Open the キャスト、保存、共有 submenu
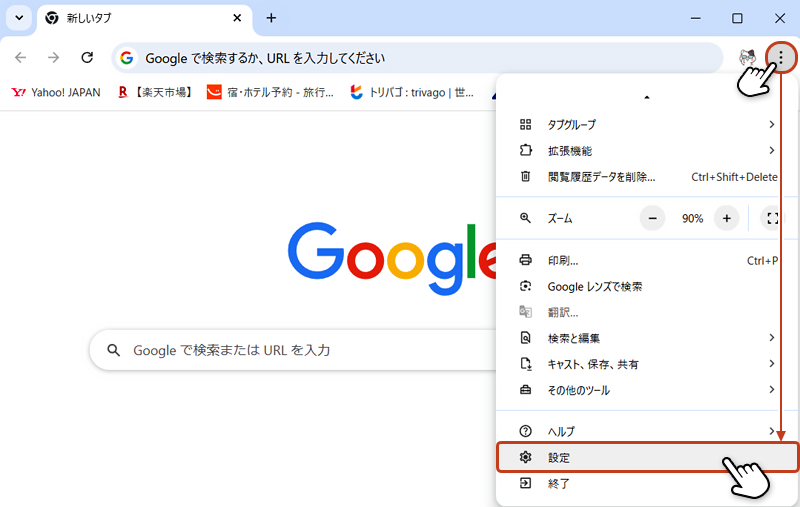The image size is (800, 507). pos(646,364)
